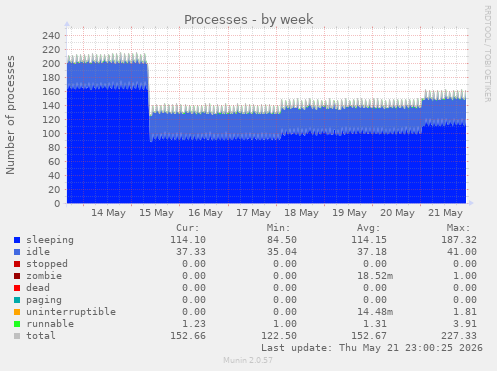Click sleeping average value 114.15
The image size is (497, 371).
[369, 240]
